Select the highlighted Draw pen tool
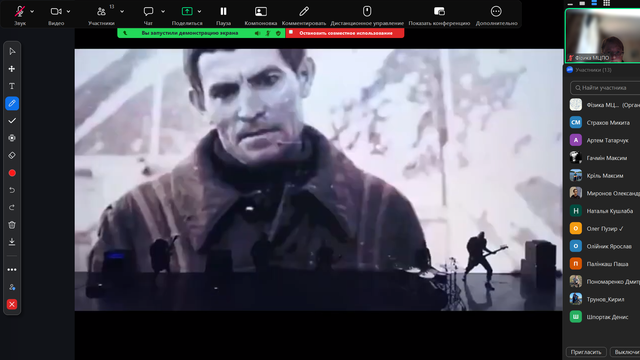Viewport: 640px width, 360px height. point(12,103)
